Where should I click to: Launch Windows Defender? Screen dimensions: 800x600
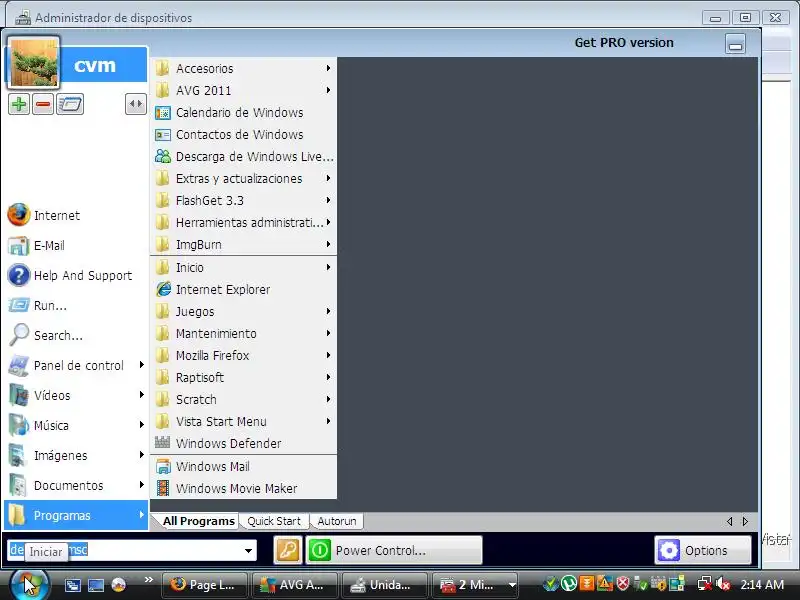pos(243,443)
